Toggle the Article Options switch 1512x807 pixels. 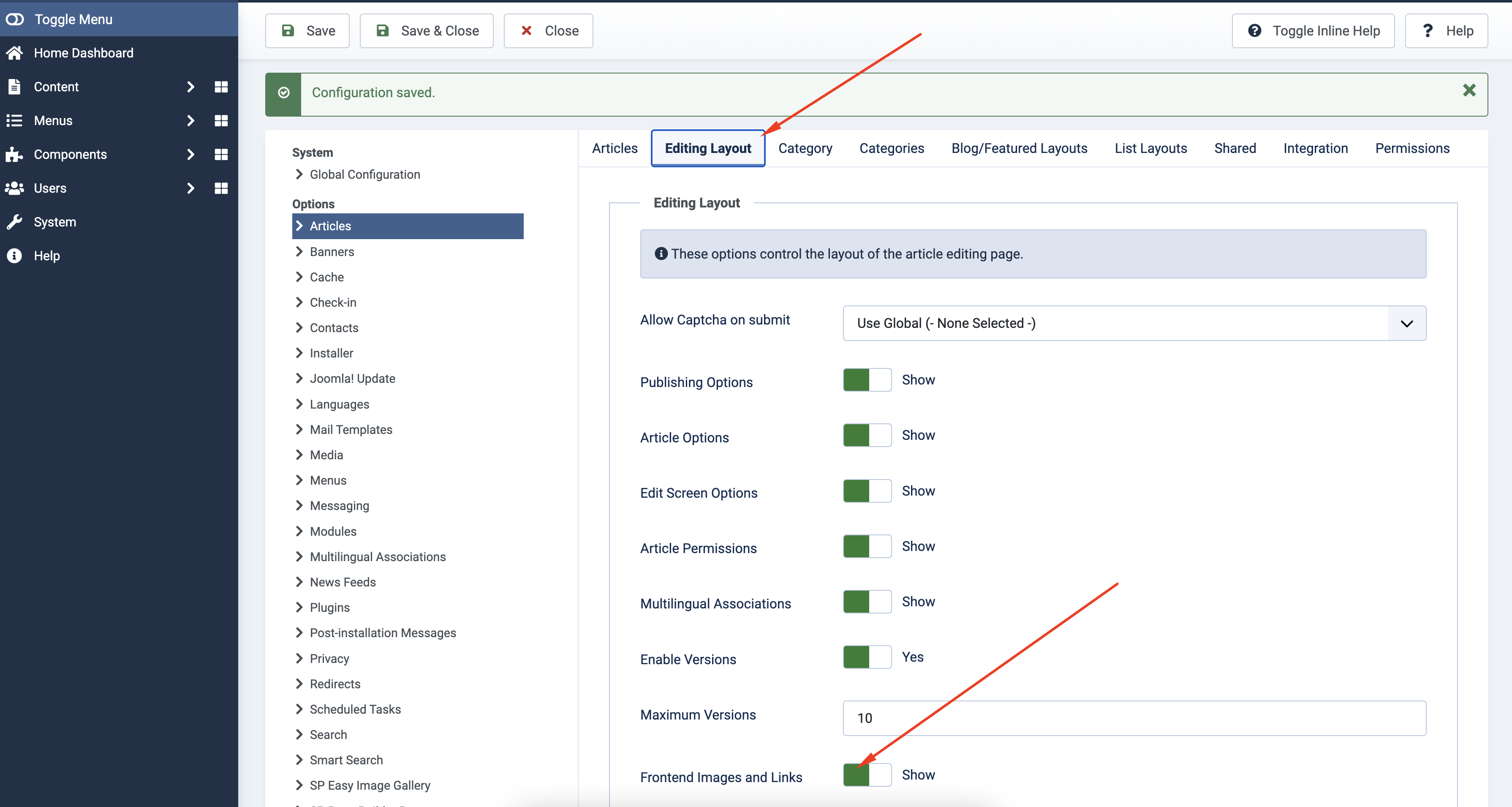click(x=867, y=435)
